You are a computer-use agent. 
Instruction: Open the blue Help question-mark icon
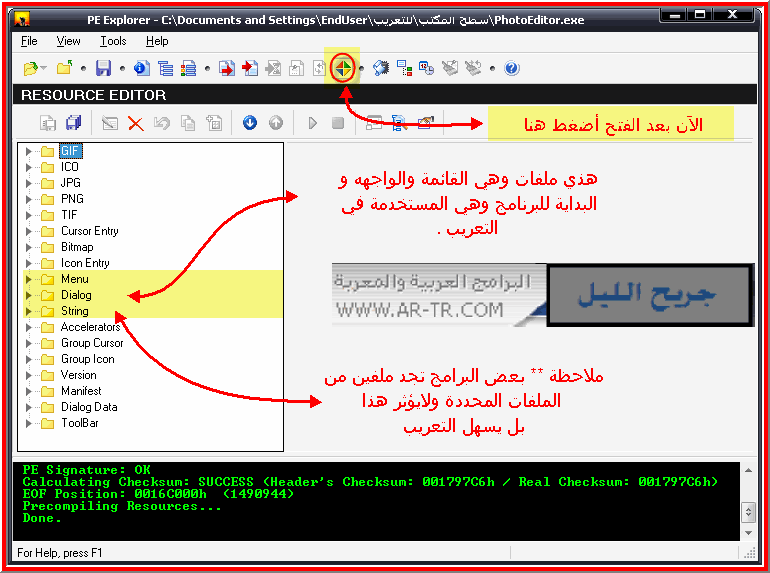(512, 68)
